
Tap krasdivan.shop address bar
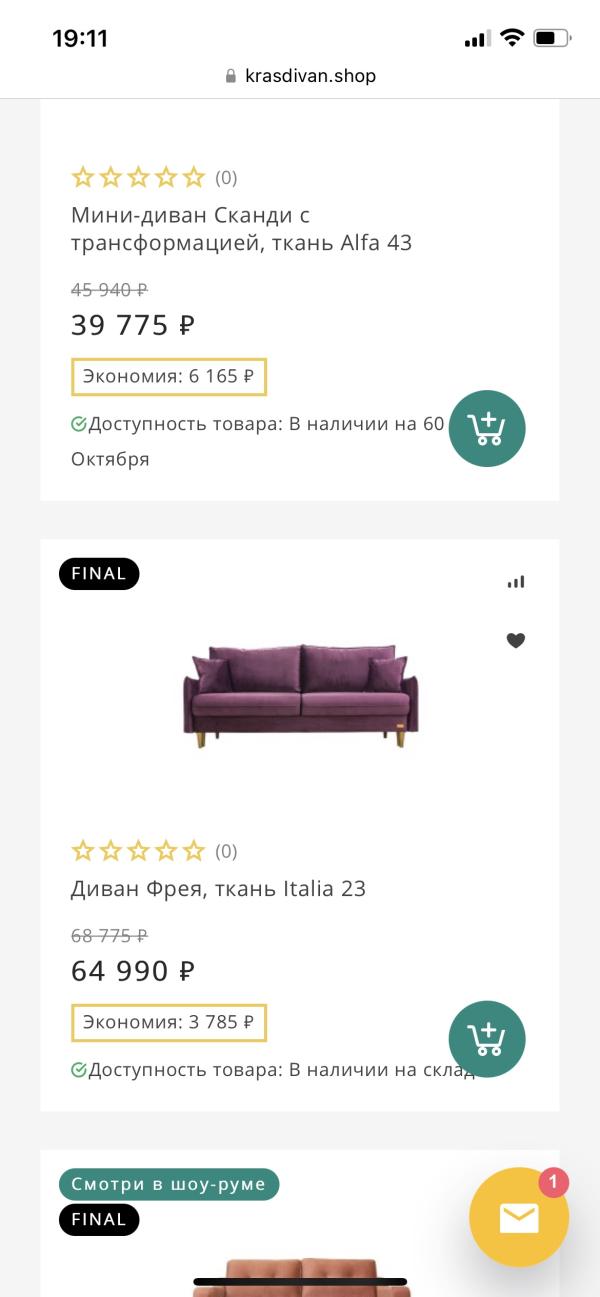pos(310,76)
